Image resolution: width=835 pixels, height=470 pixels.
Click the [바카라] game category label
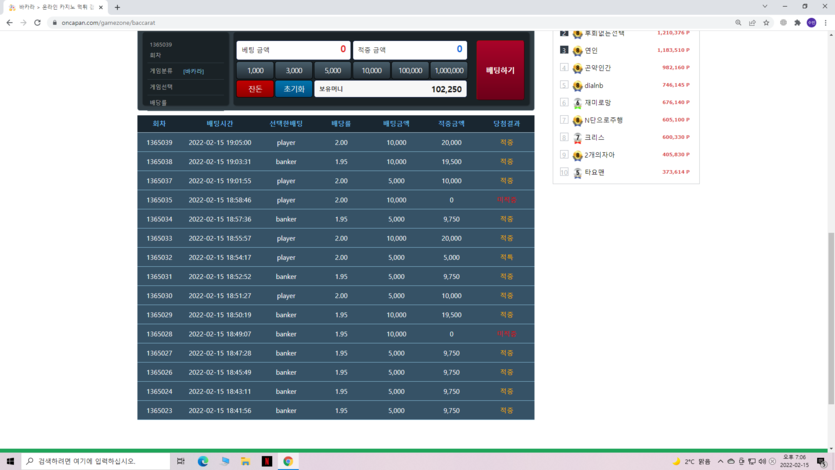point(193,71)
